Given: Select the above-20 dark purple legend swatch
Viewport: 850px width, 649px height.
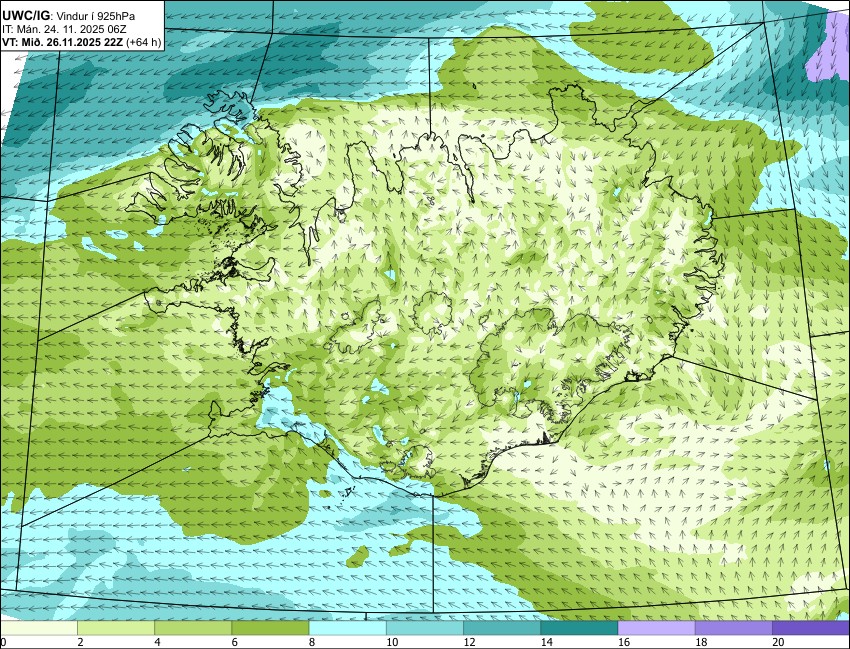Looking at the screenshot, I should pyautogui.click(x=811, y=628).
